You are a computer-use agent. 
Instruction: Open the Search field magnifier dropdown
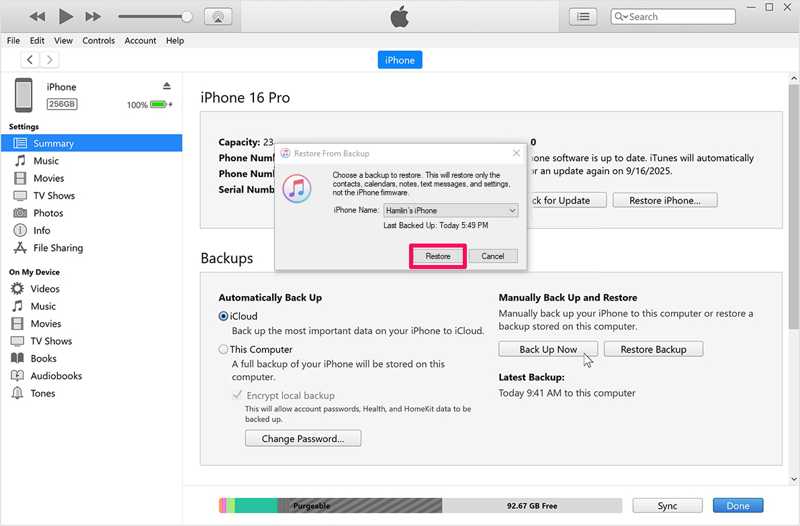[x=621, y=17]
